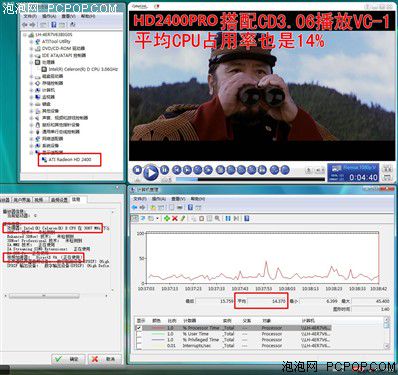Image resolution: width=398 pixels, height=375 pixels.
Task: Open the 查看(V) menu in Device Manager
Action: [68, 16]
